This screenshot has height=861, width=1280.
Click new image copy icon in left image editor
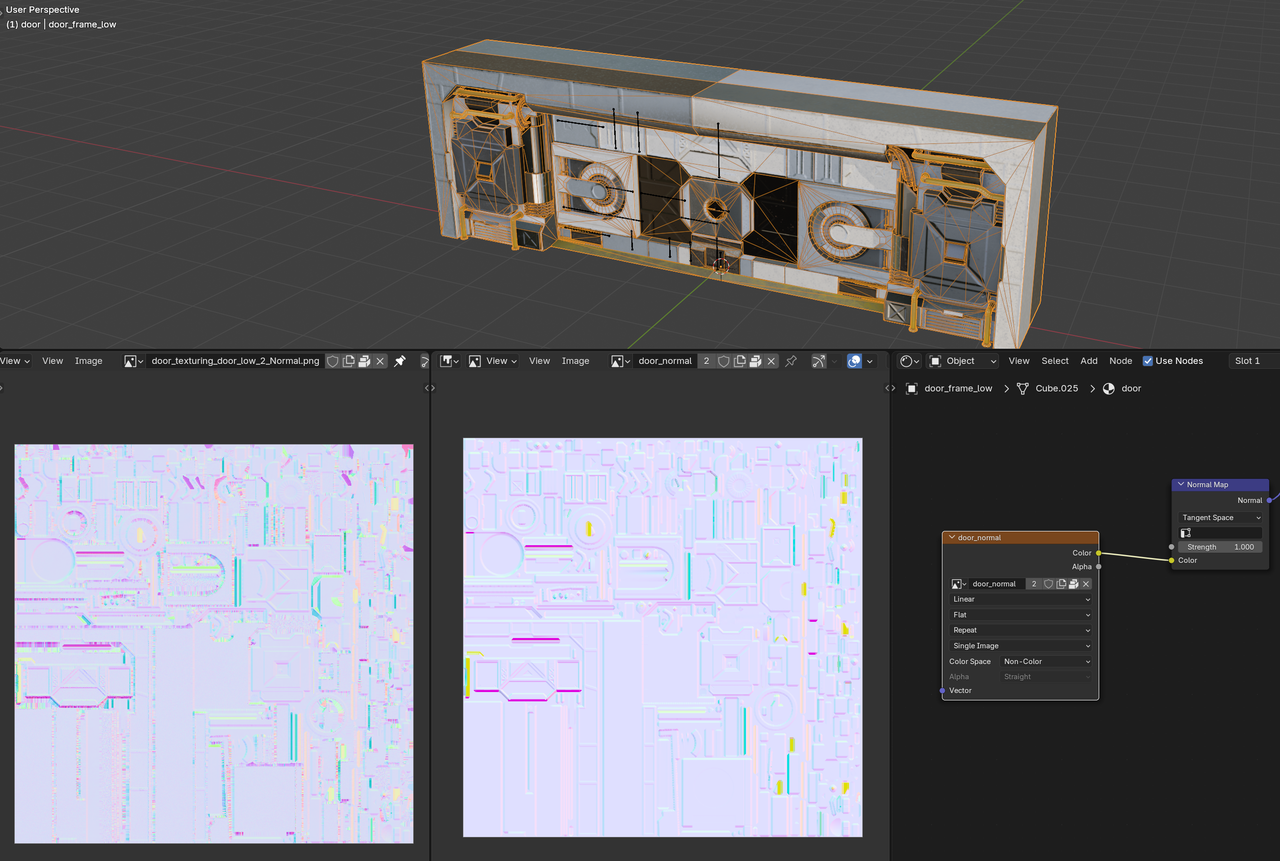(348, 361)
